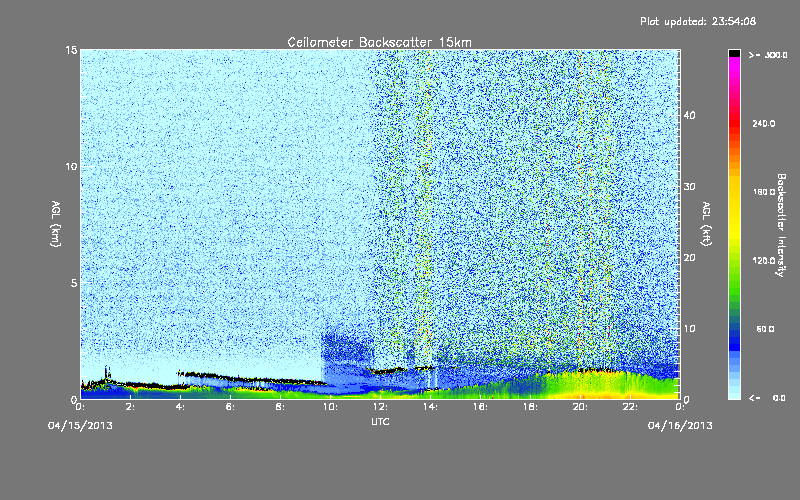Click the "18:" hour tick label

pos(530,407)
